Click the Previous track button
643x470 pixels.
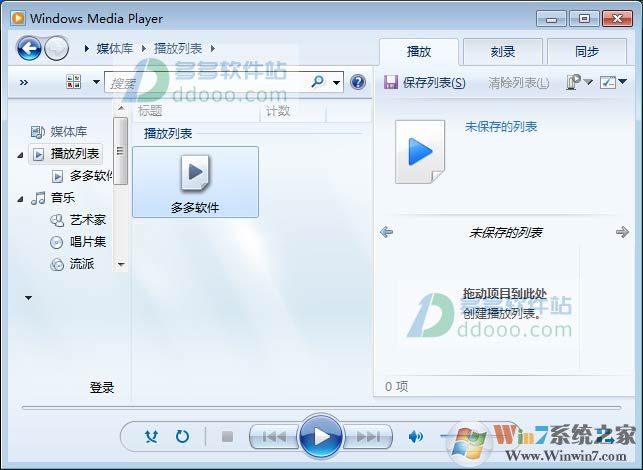point(274,437)
